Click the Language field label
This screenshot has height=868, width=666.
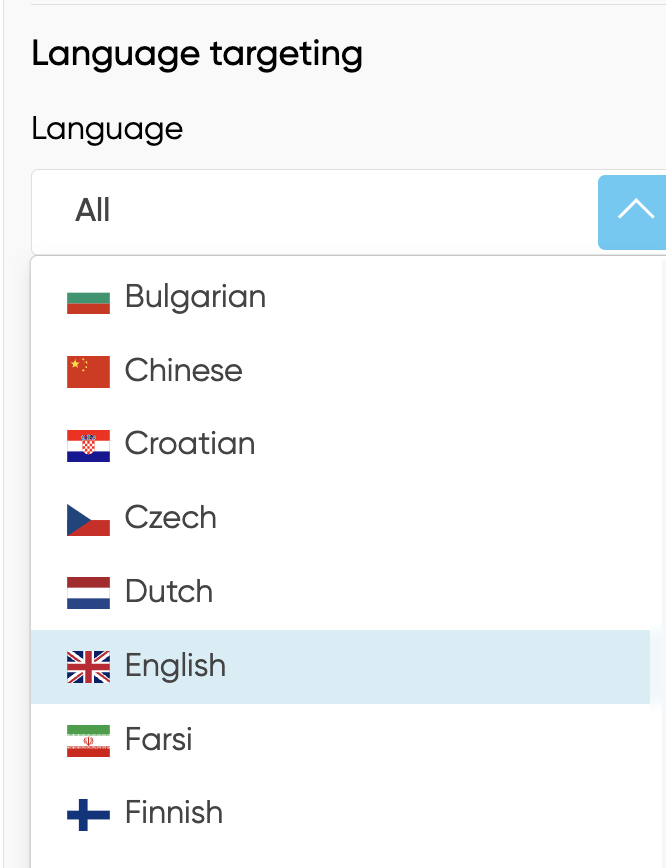[x=107, y=128]
